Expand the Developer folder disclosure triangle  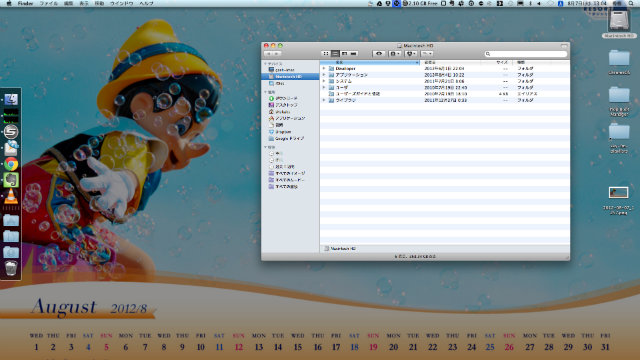324,69
